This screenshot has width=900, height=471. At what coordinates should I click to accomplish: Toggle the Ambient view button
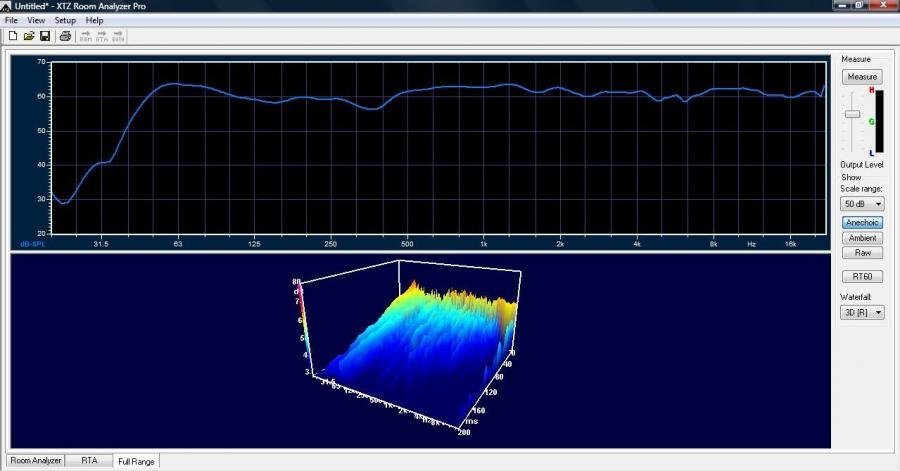pyautogui.click(x=862, y=238)
